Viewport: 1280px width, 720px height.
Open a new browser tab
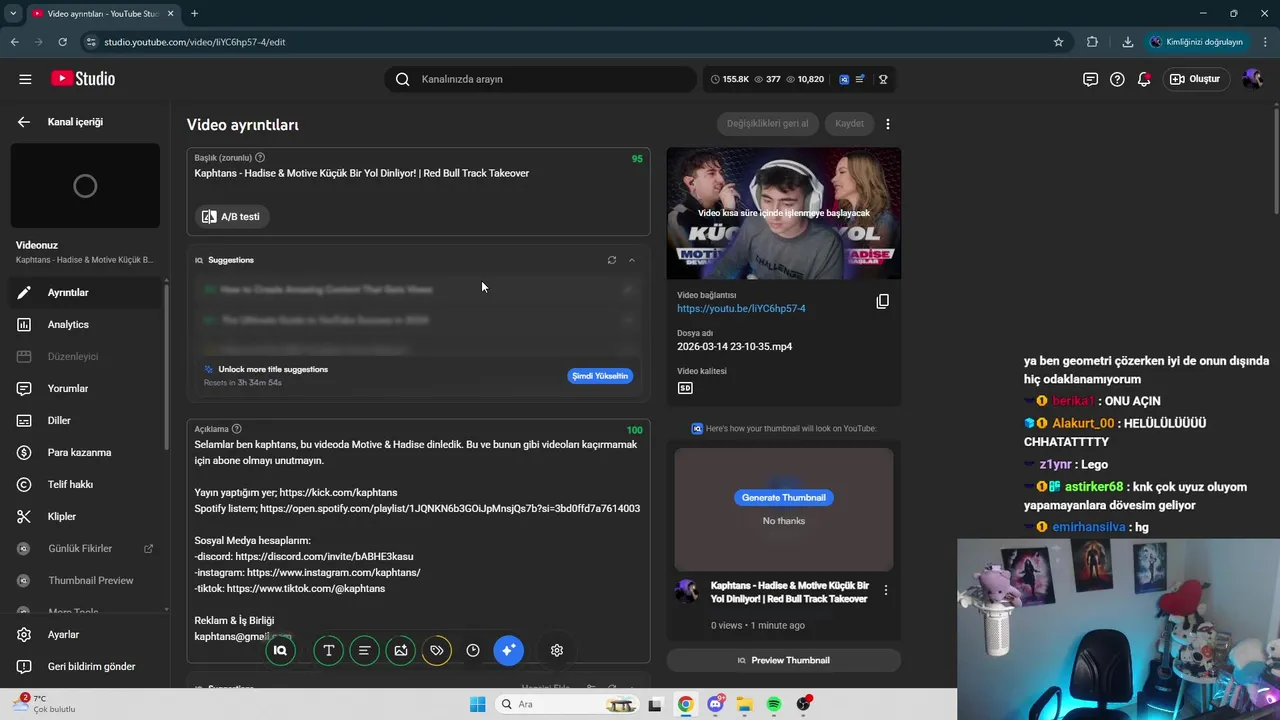[194, 13]
